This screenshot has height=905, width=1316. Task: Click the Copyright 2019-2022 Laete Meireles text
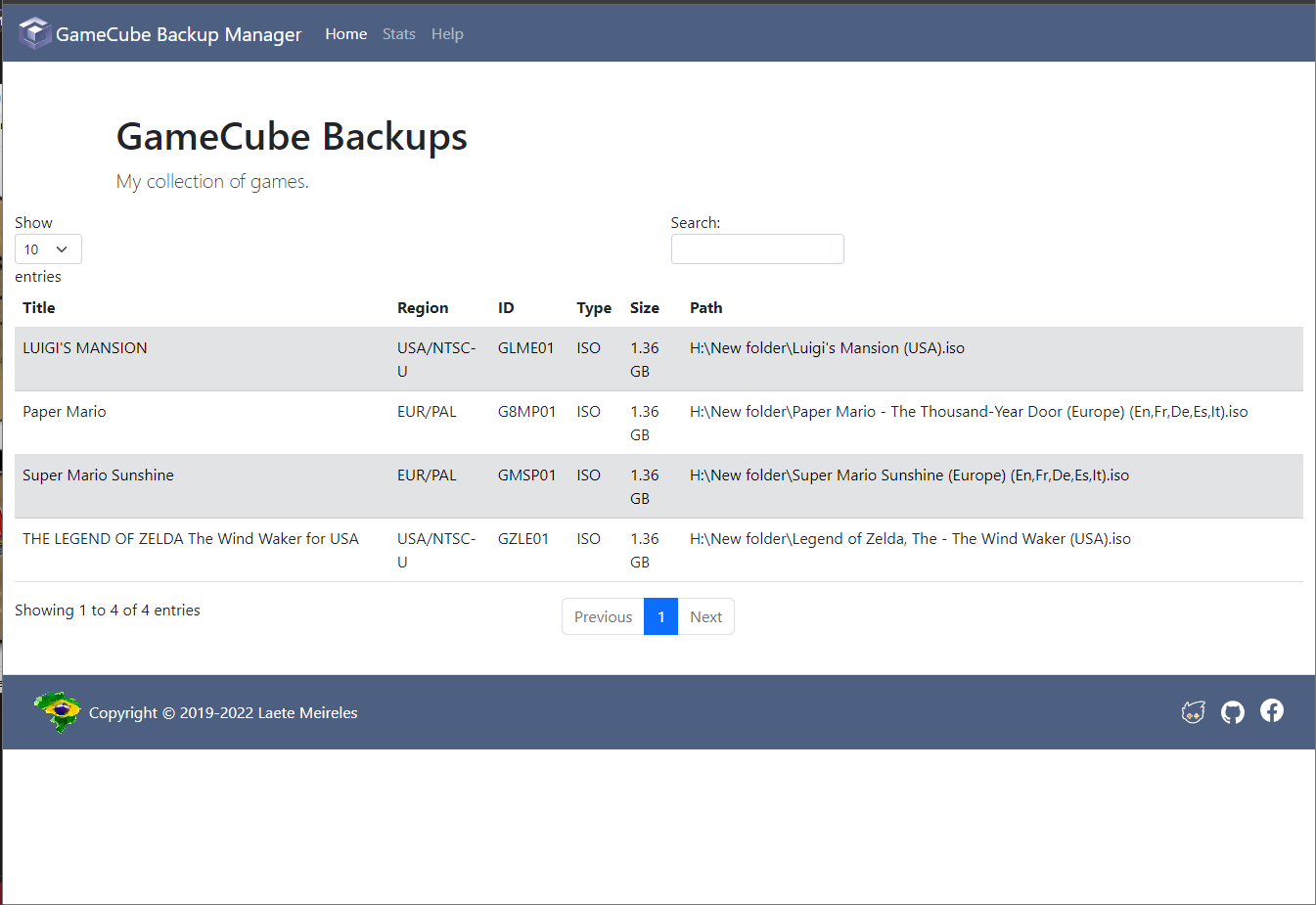pyautogui.click(x=223, y=713)
